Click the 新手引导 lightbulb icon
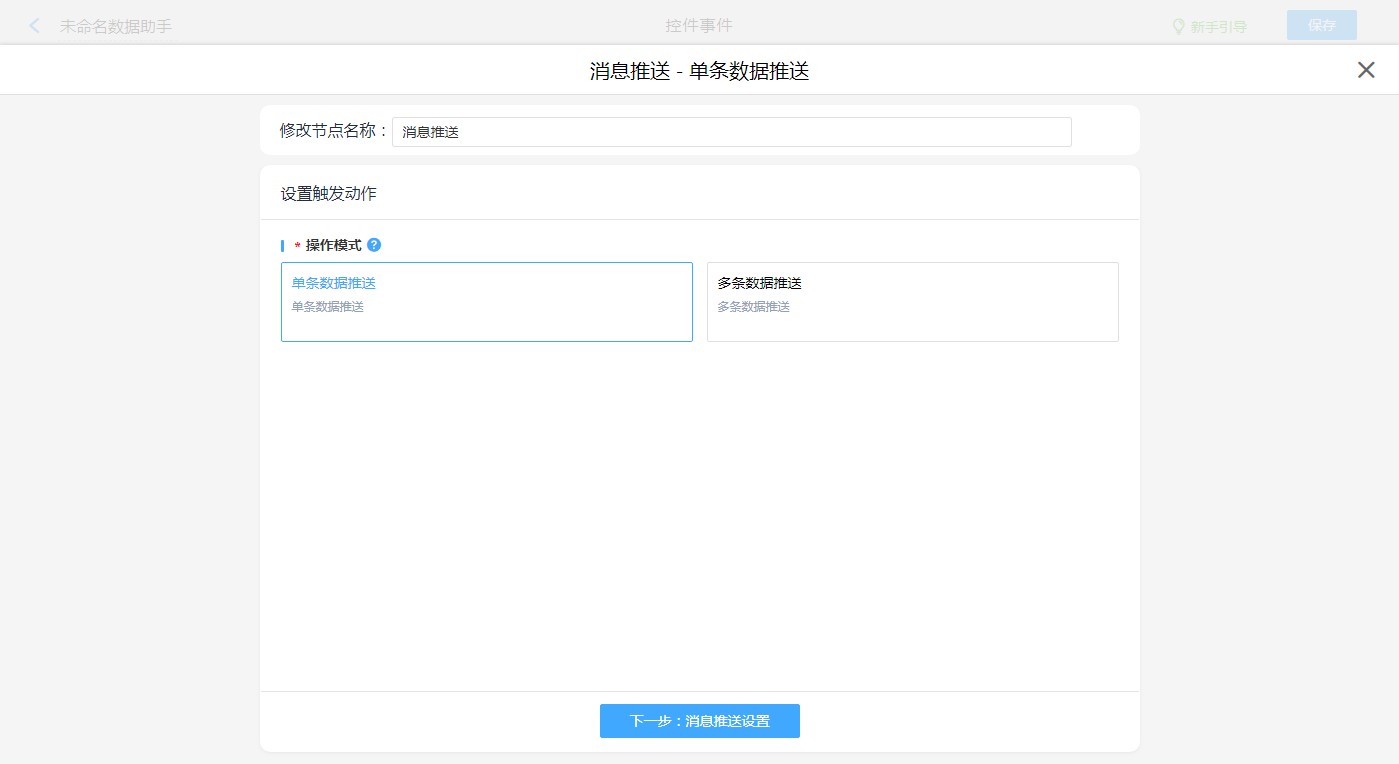Image resolution: width=1399 pixels, height=764 pixels. 1178,26
